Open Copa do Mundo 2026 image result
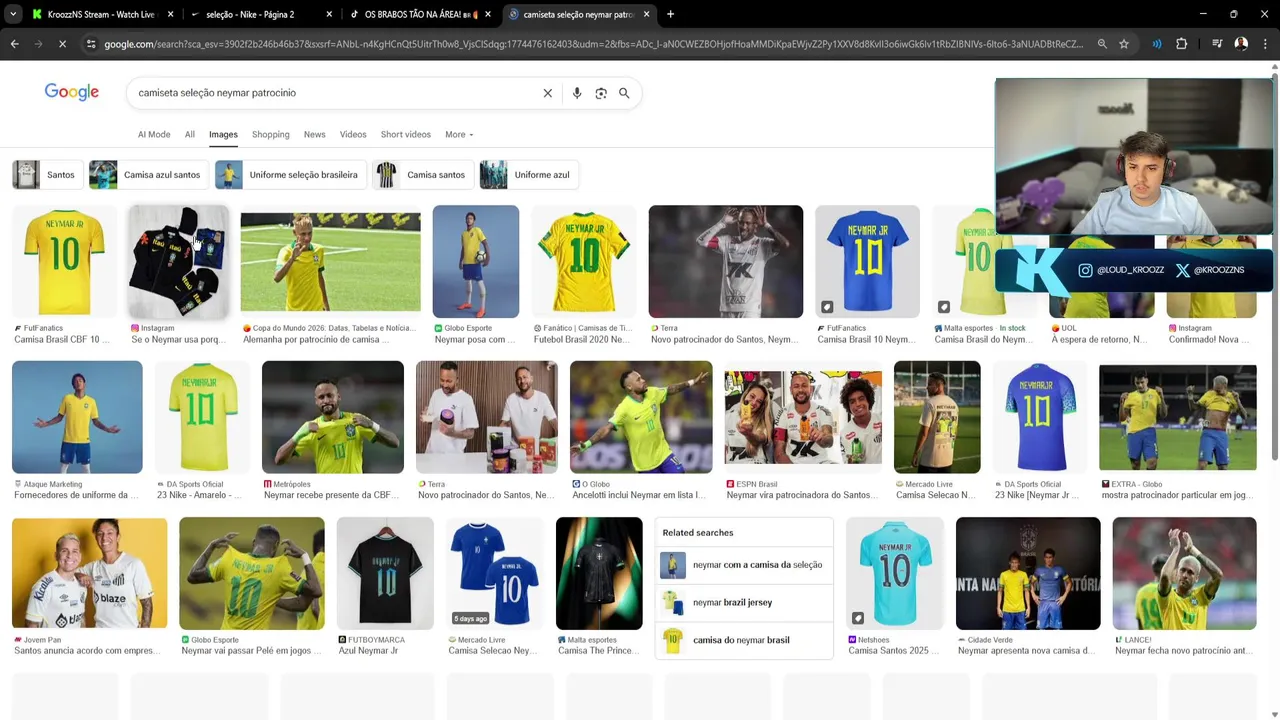Image resolution: width=1280 pixels, height=720 pixels. point(330,261)
